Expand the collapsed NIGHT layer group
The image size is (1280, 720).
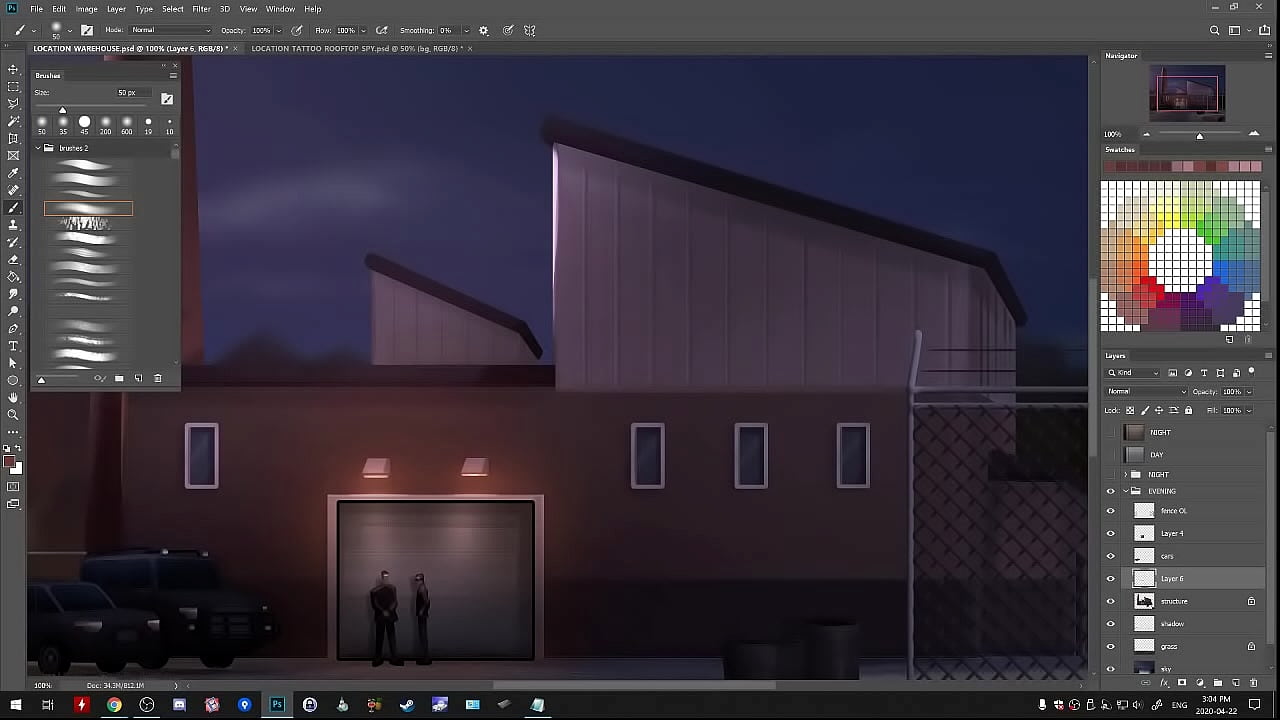tap(1125, 474)
